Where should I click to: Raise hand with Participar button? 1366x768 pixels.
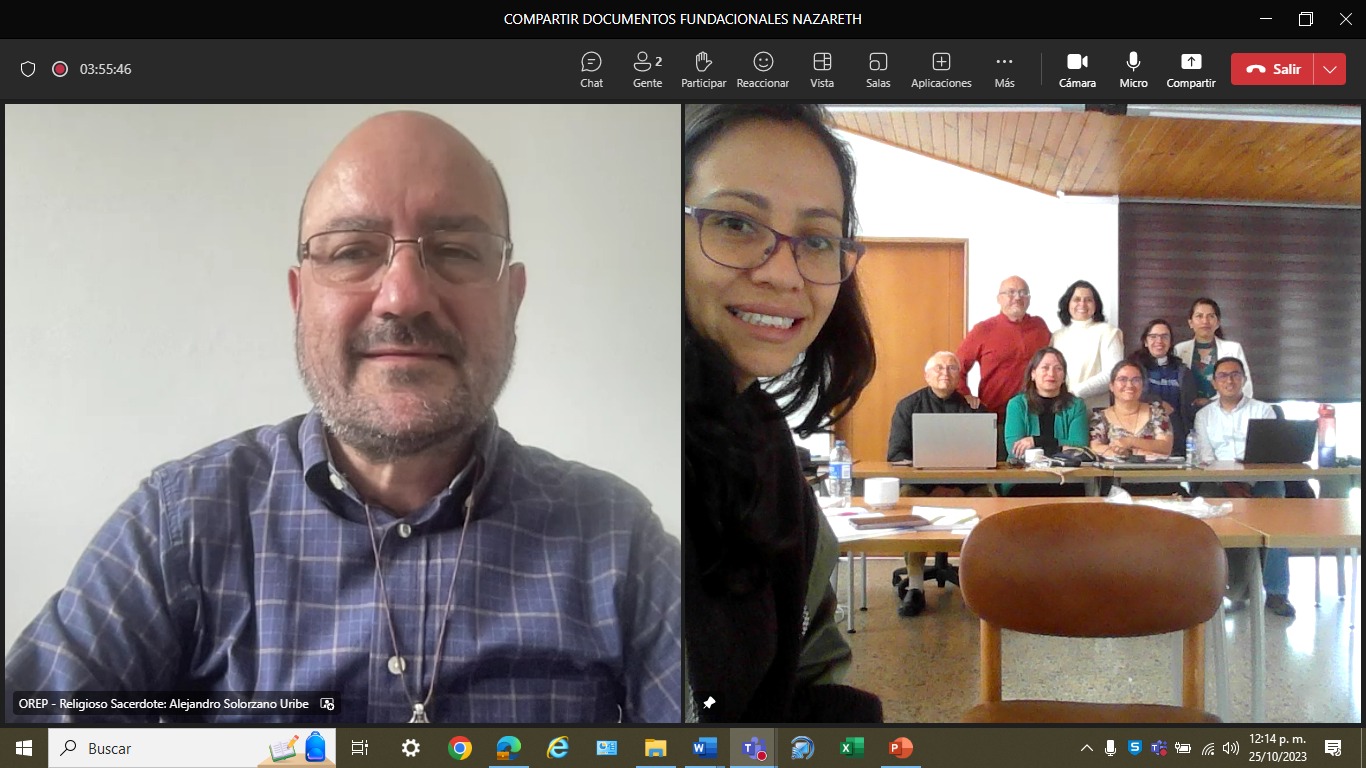703,69
